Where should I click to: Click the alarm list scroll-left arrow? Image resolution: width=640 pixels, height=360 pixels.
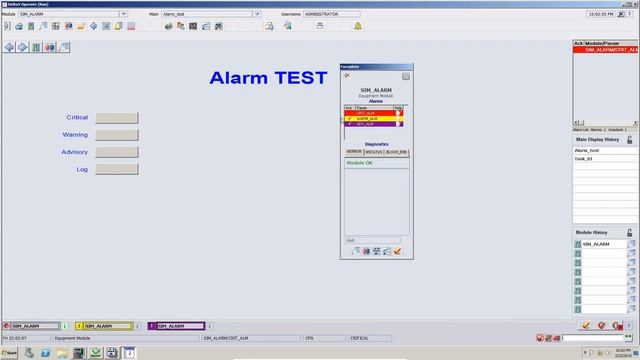(x=576, y=122)
